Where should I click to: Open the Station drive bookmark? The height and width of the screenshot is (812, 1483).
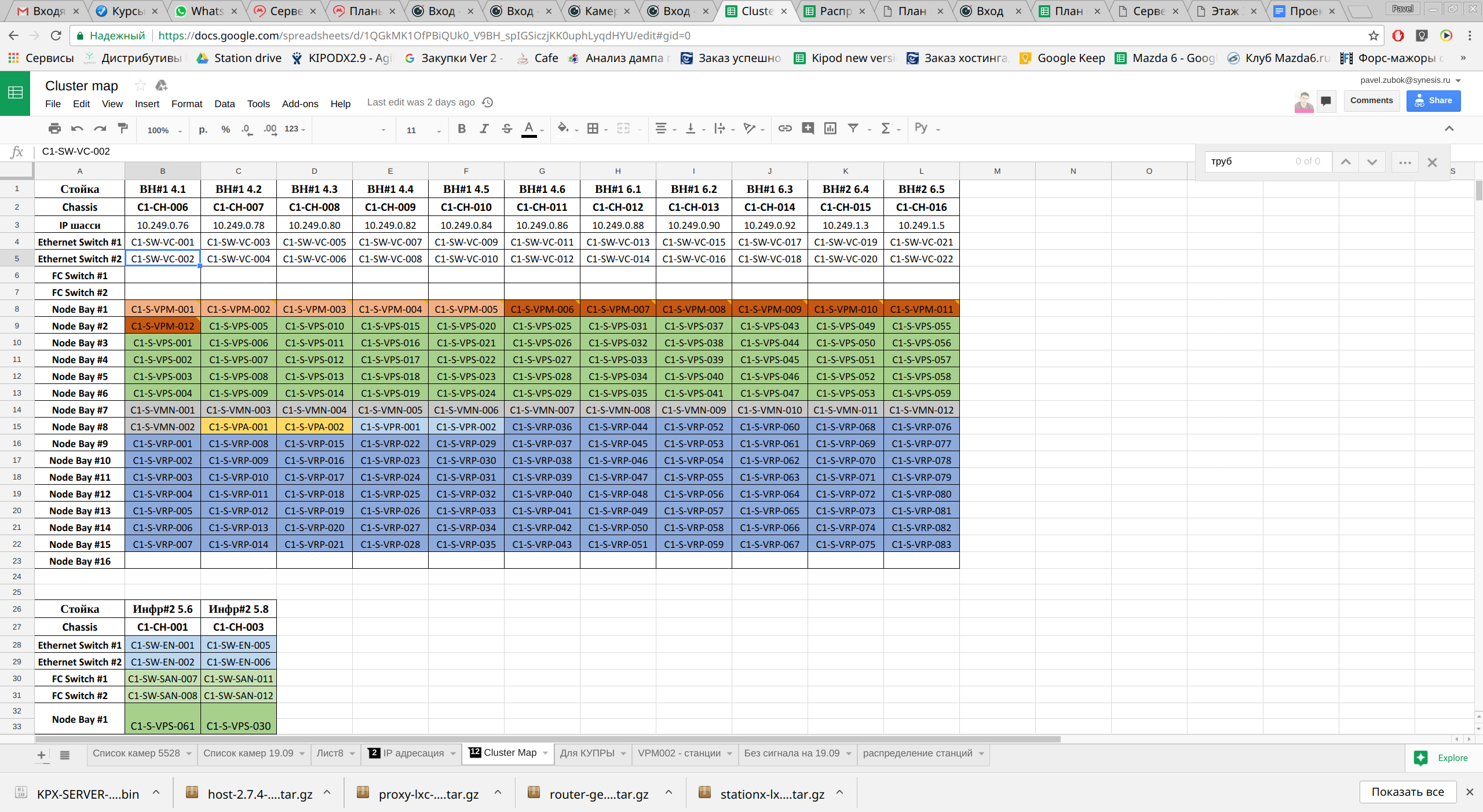click(x=239, y=58)
